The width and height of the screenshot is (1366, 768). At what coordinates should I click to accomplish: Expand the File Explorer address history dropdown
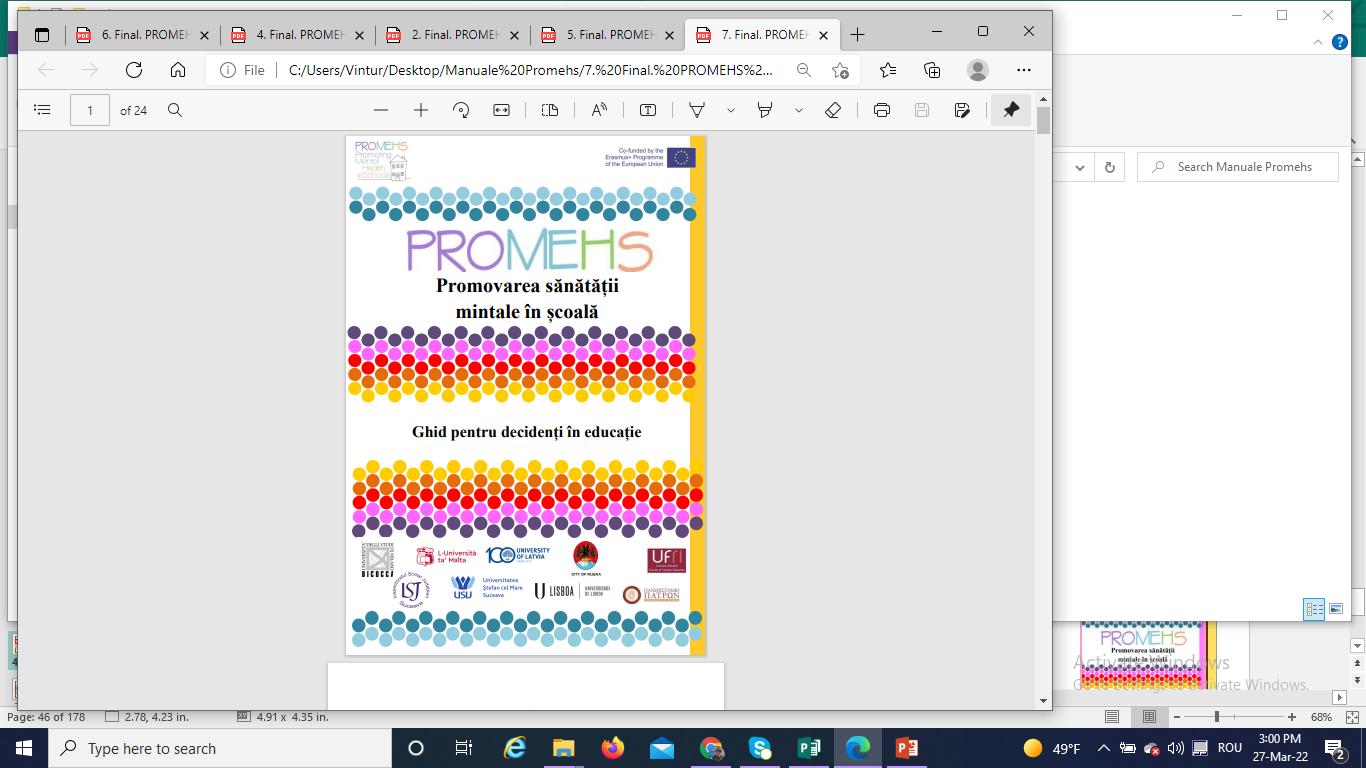[x=1080, y=167]
